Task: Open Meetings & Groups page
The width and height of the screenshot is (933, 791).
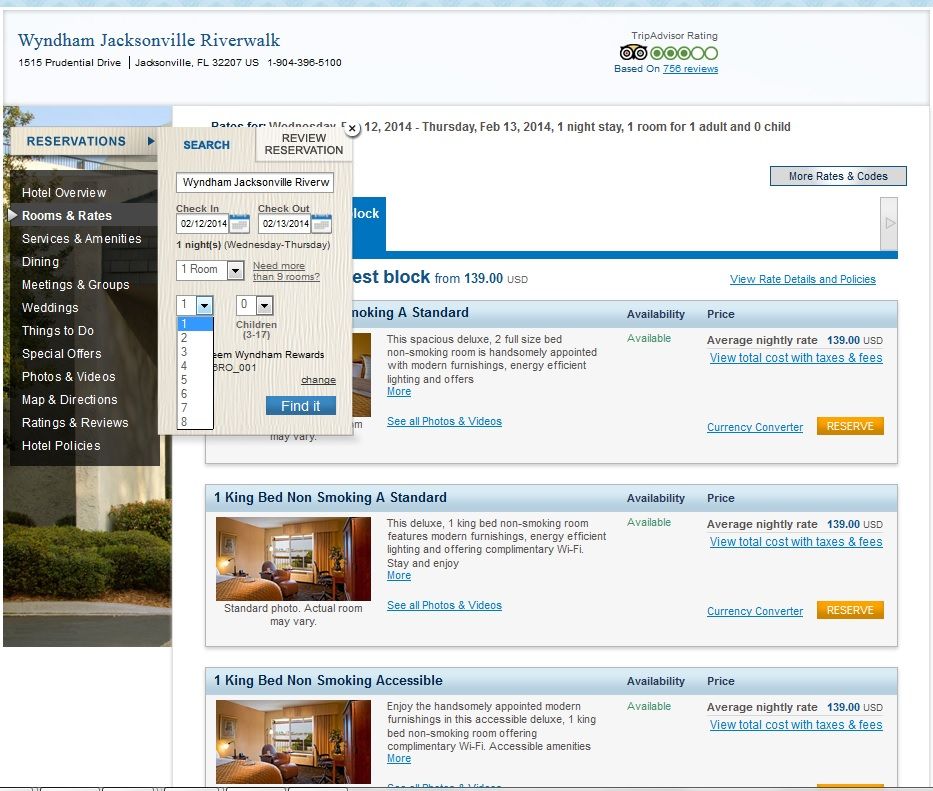Action: tap(76, 284)
